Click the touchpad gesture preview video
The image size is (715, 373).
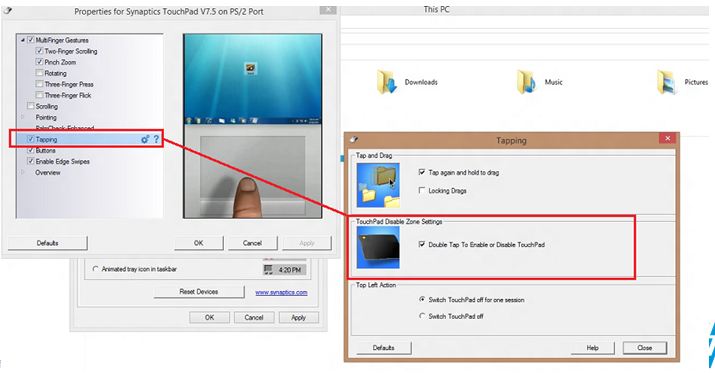(253, 126)
